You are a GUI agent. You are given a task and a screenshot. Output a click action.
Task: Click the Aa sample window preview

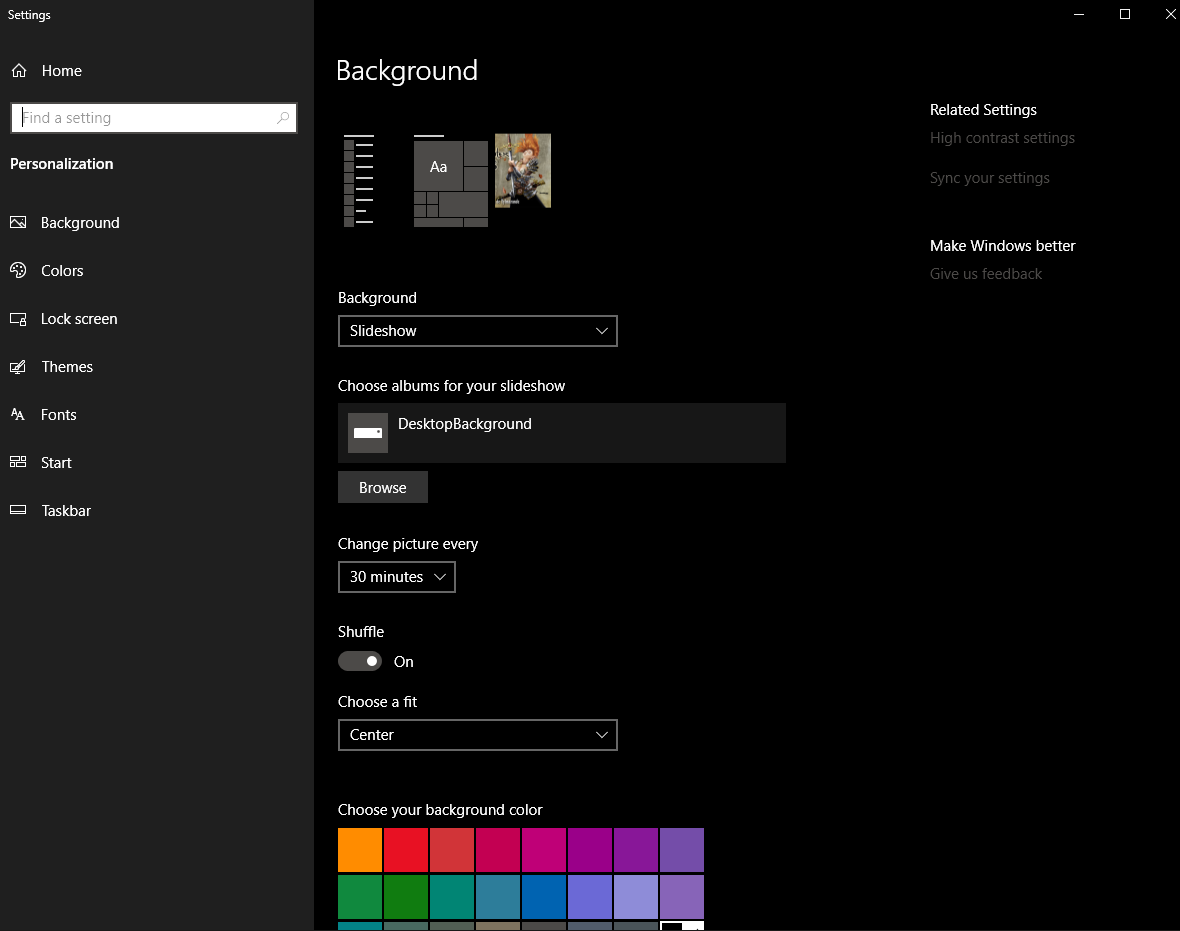[x=439, y=167]
